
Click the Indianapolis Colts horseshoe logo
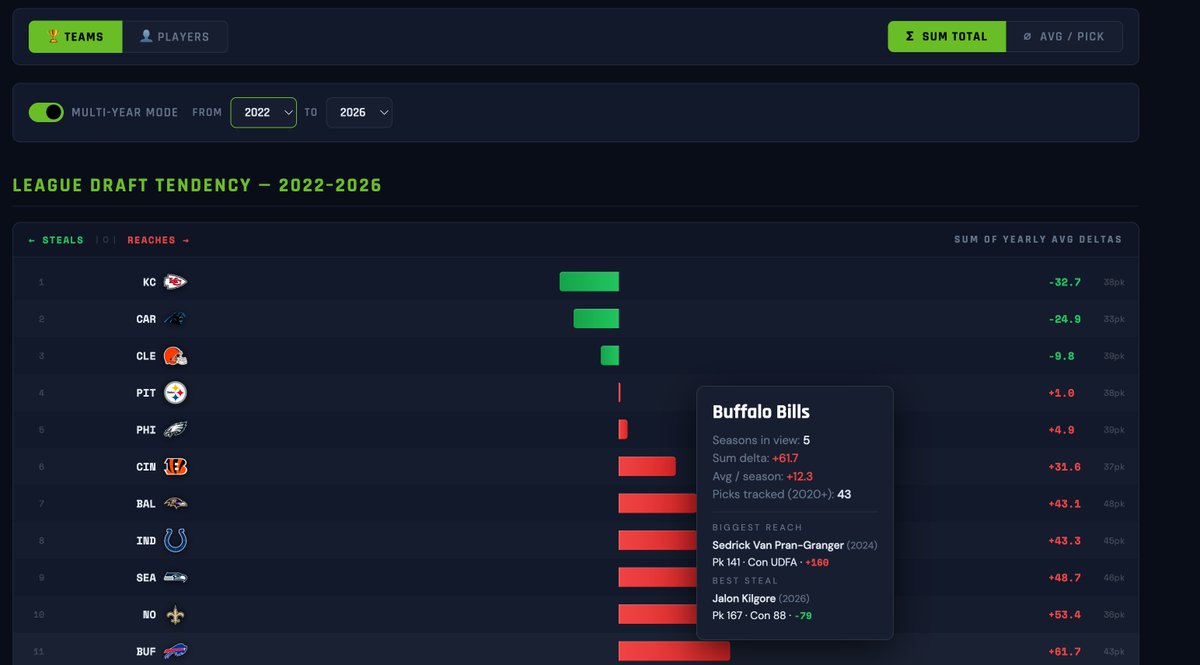(x=175, y=541)
